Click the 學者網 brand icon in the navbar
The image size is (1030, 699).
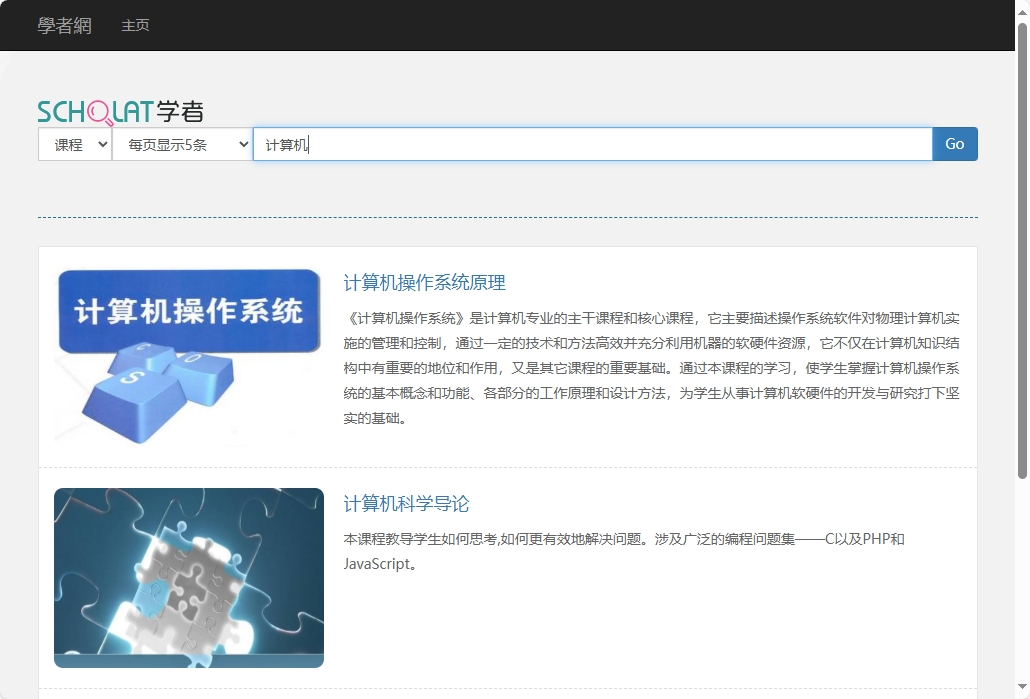coord(64,25)
